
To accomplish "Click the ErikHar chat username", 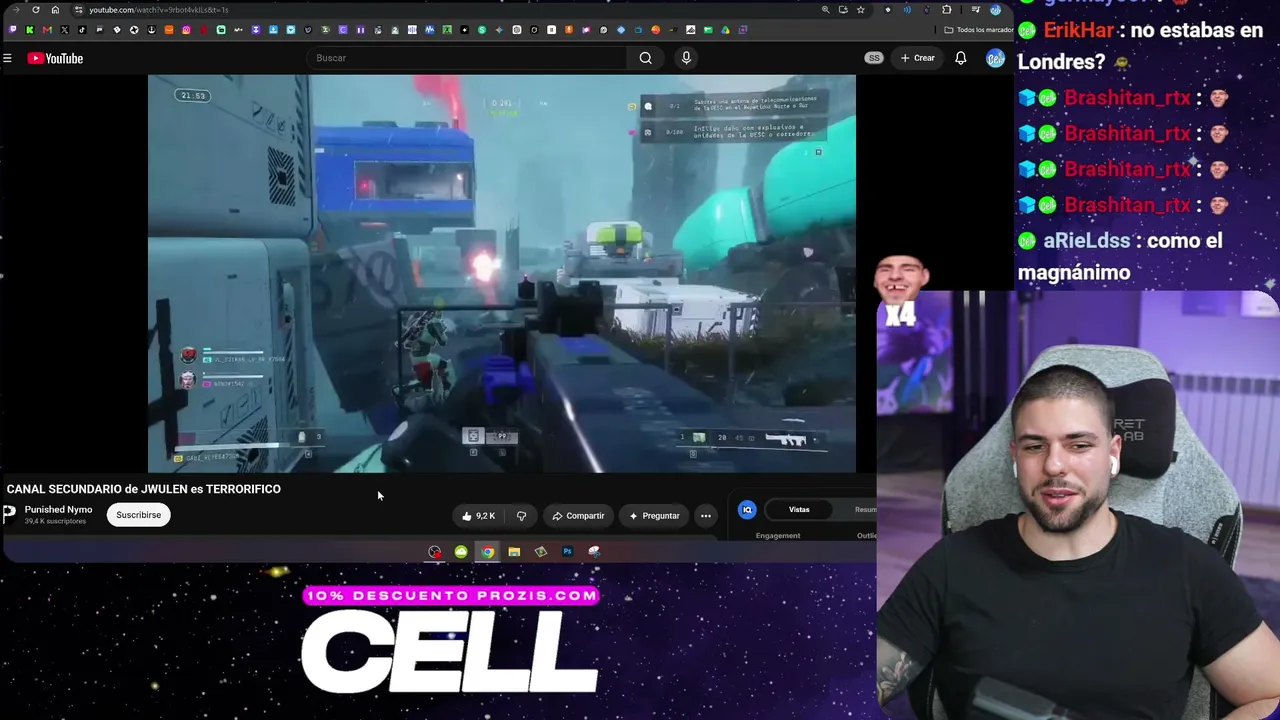I will coord(1078,30).
